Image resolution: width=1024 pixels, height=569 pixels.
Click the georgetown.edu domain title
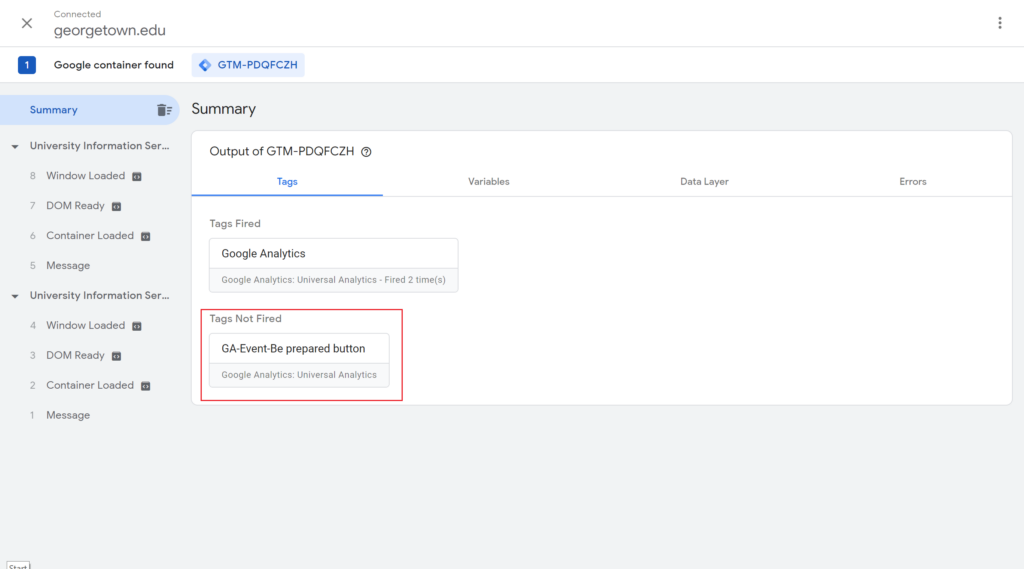click(x=110, y=31)
